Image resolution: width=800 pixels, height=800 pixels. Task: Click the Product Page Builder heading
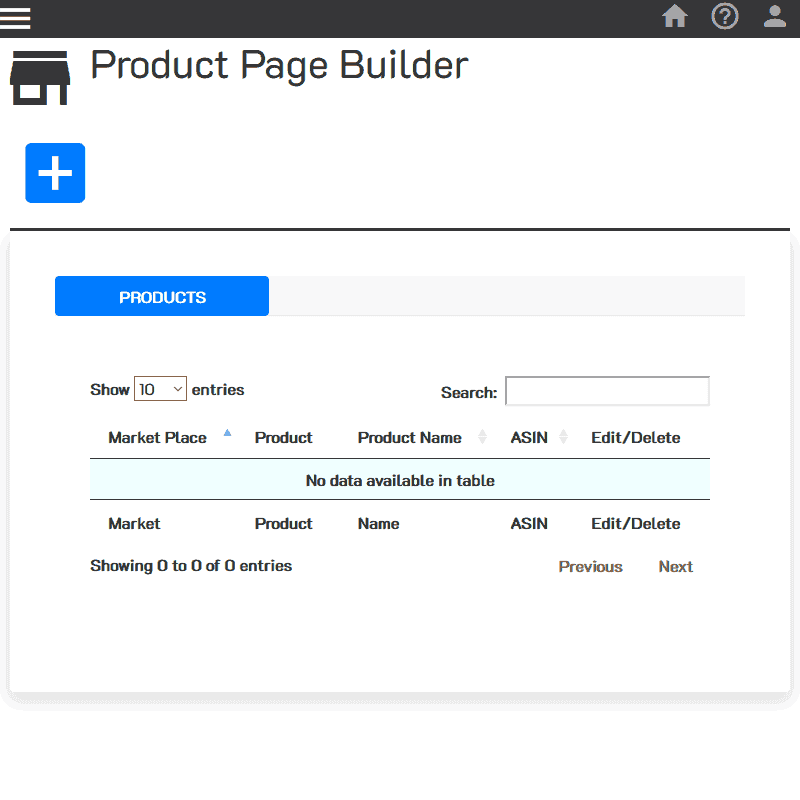click(x=279, y=65)
